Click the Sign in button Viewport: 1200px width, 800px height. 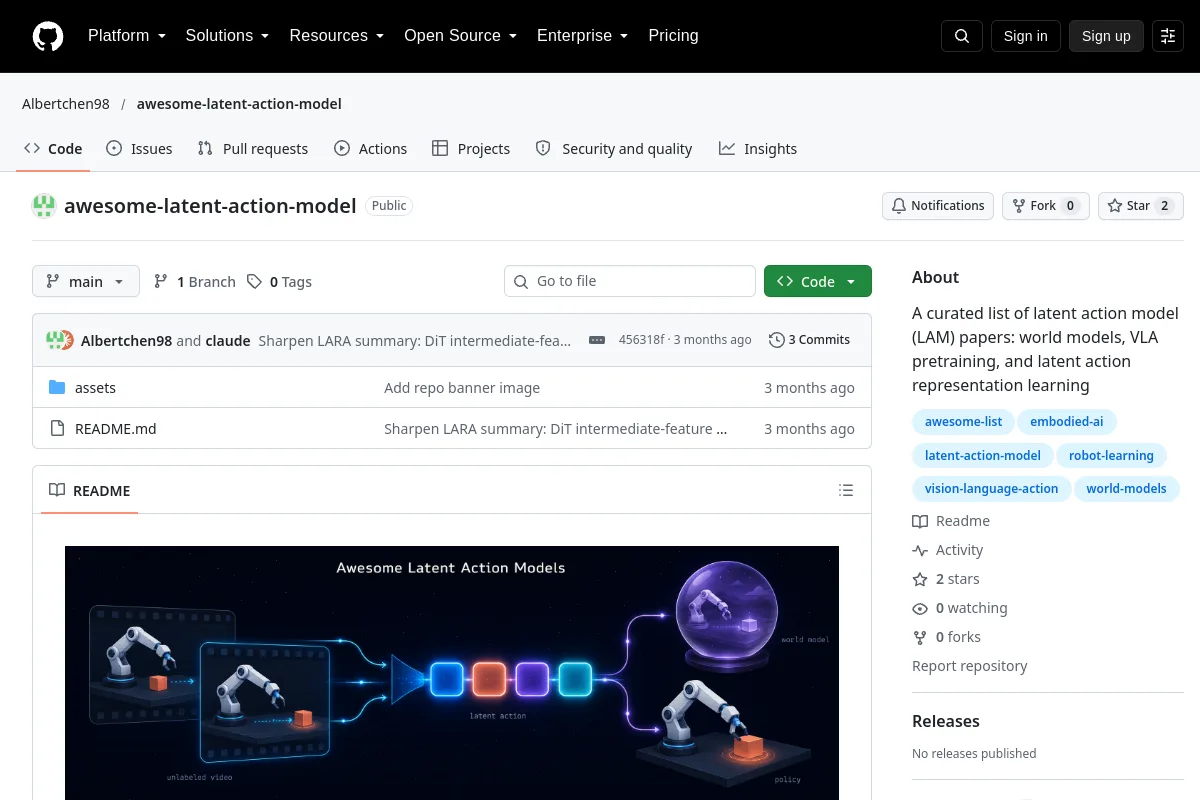pos(1025,36)
